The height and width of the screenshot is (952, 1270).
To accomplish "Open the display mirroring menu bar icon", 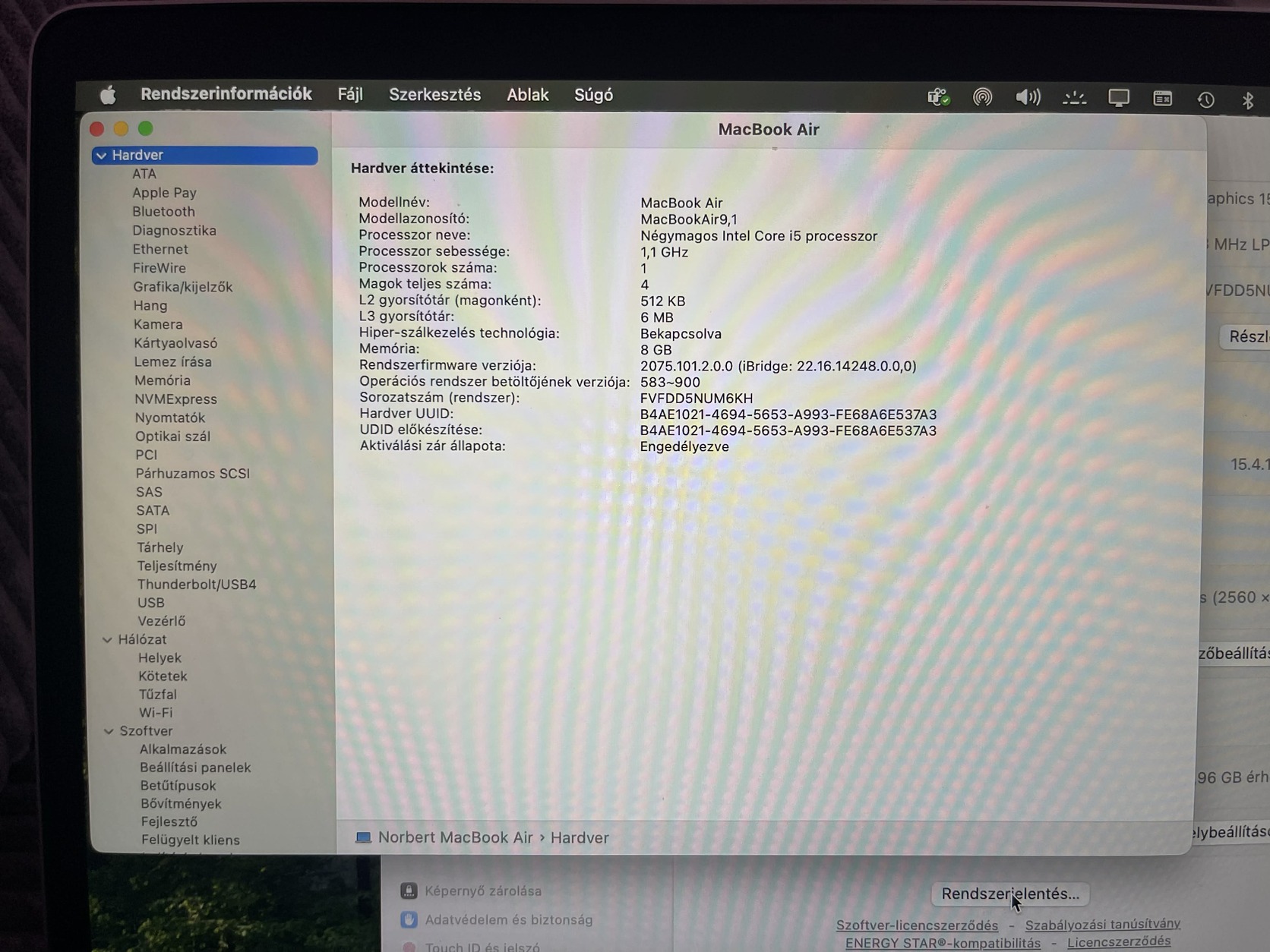I will coord(1119,98).
